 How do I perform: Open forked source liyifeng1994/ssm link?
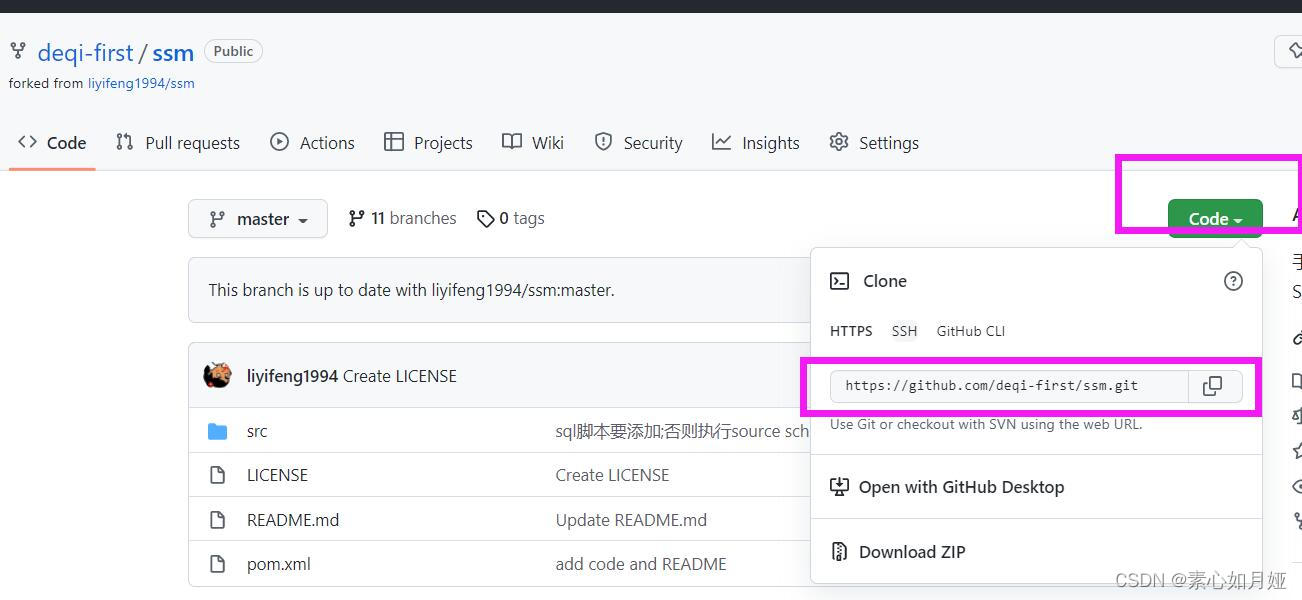[x=141, y=84]
